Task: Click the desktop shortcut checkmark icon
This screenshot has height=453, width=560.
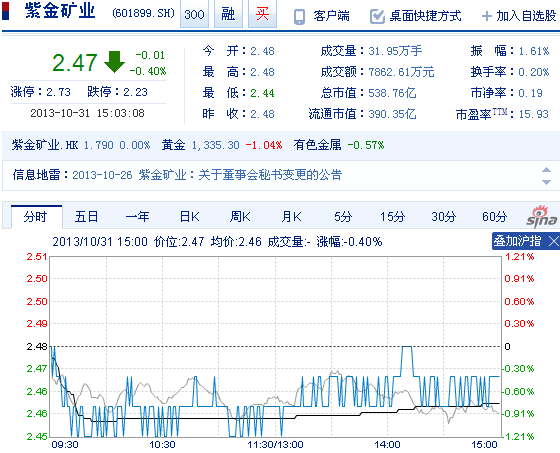Action: click(x=377, y=16)
